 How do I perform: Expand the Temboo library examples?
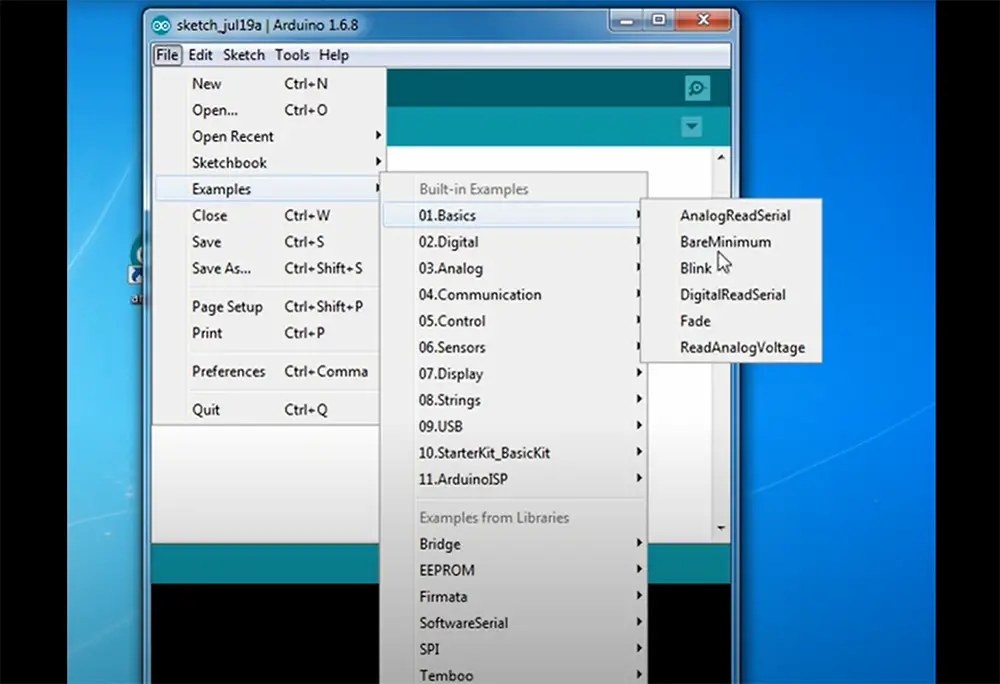[x=514, y=674]
